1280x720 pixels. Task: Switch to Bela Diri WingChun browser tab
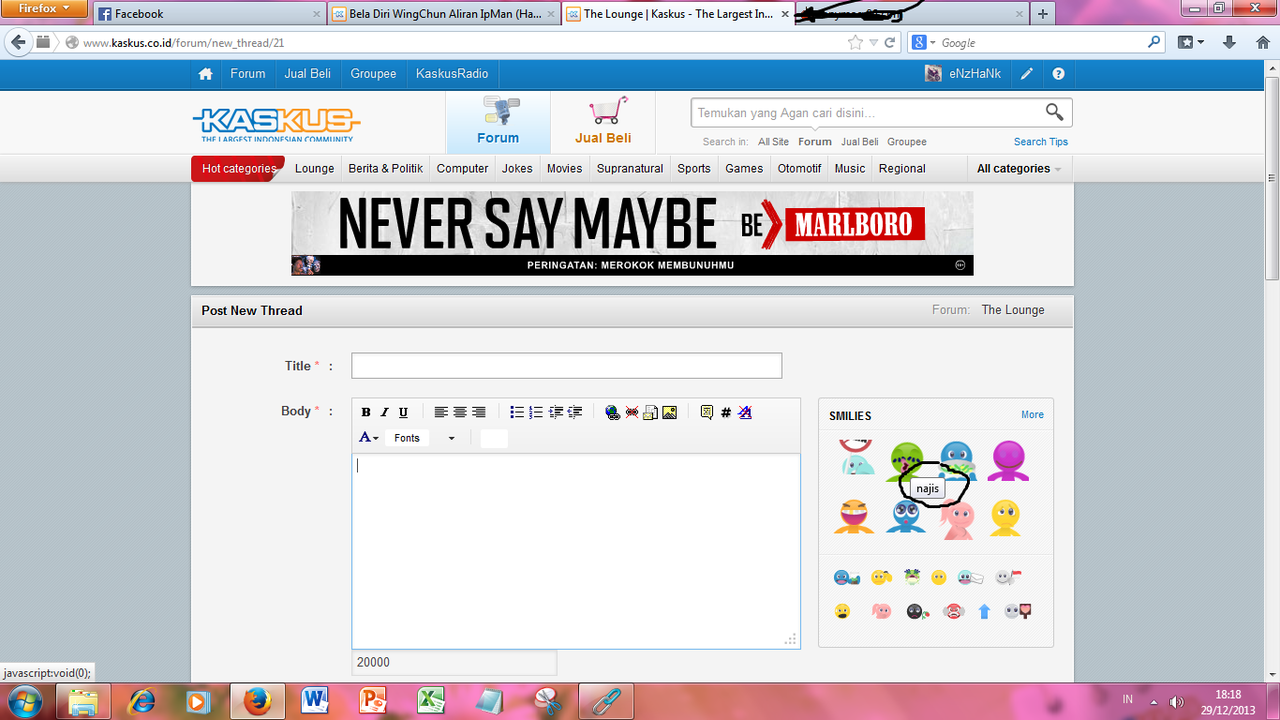(444, 14)
